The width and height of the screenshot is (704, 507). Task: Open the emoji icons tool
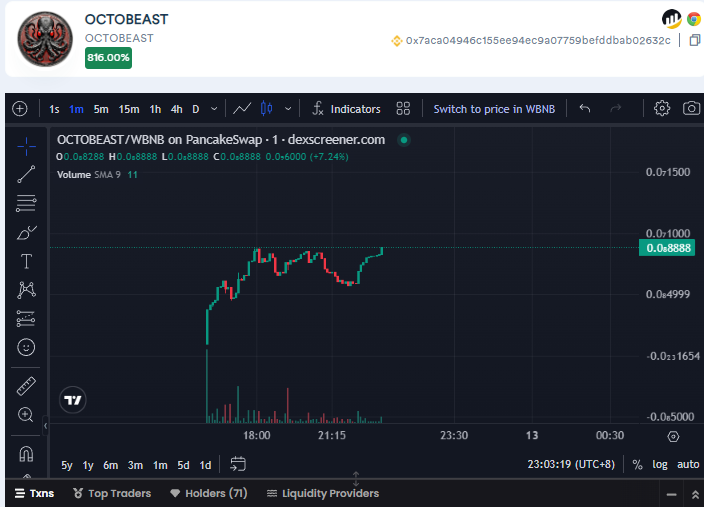coord(26,347)
